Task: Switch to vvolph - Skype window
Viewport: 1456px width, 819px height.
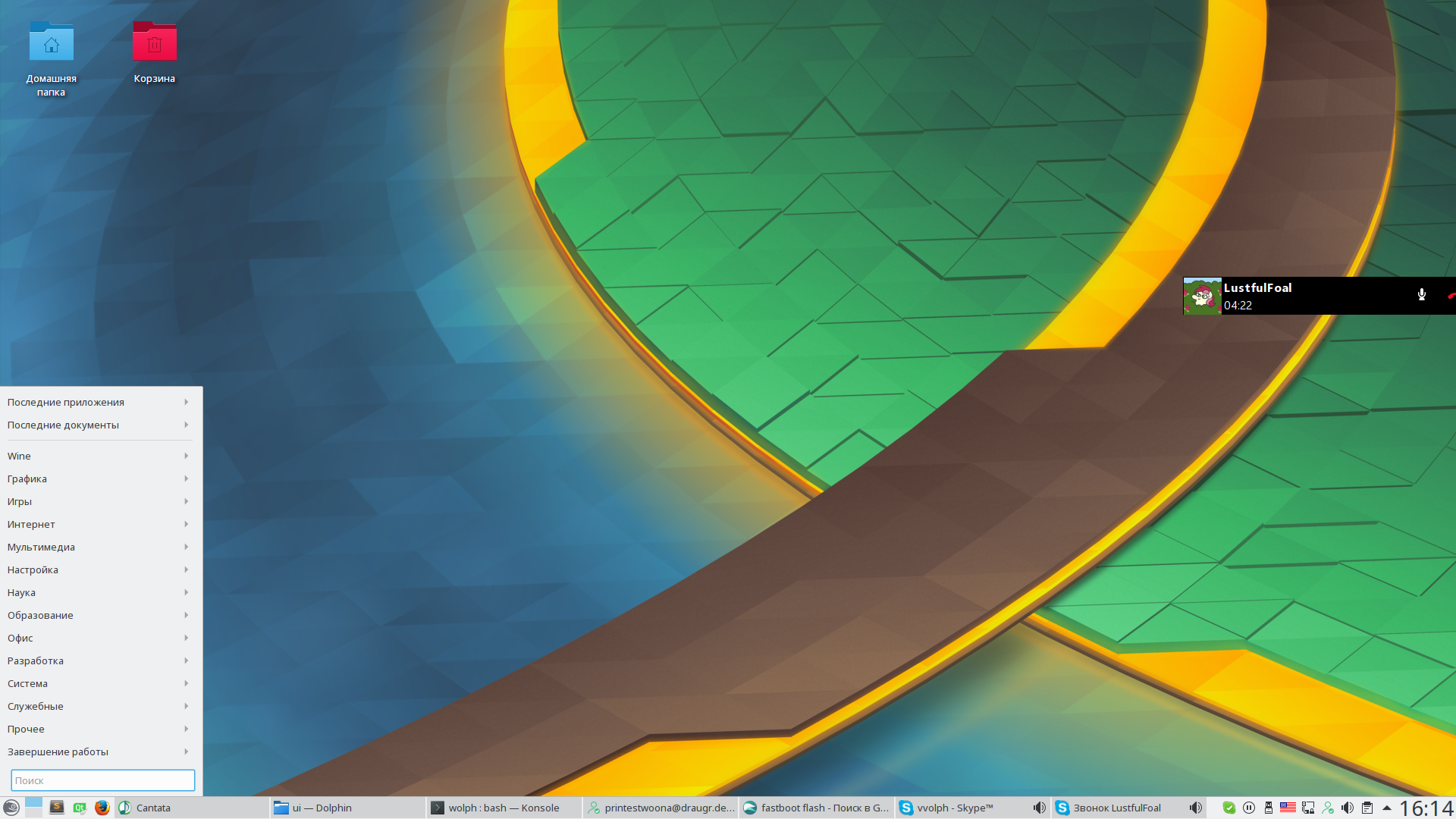Action: [x=973, y=808]
